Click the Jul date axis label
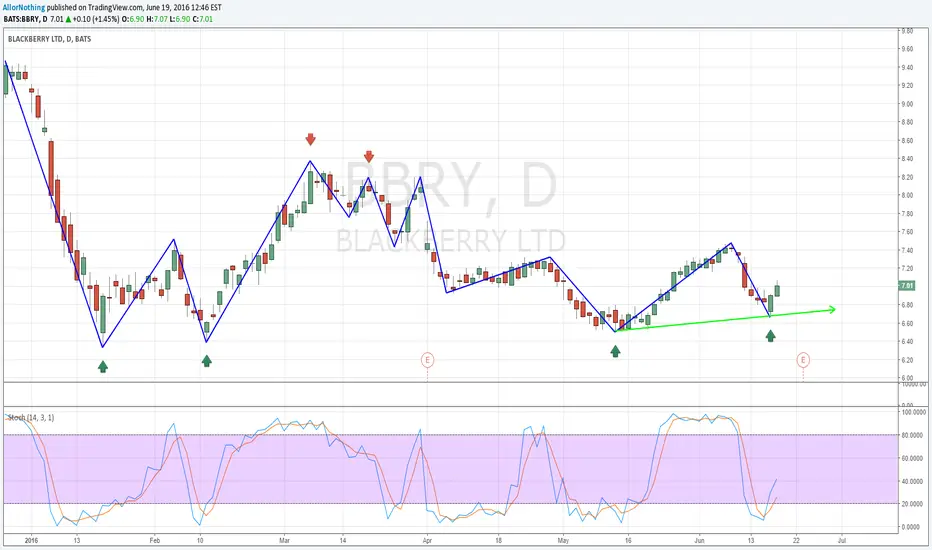Viewport: 932px width, 550px height. [842, 540]
